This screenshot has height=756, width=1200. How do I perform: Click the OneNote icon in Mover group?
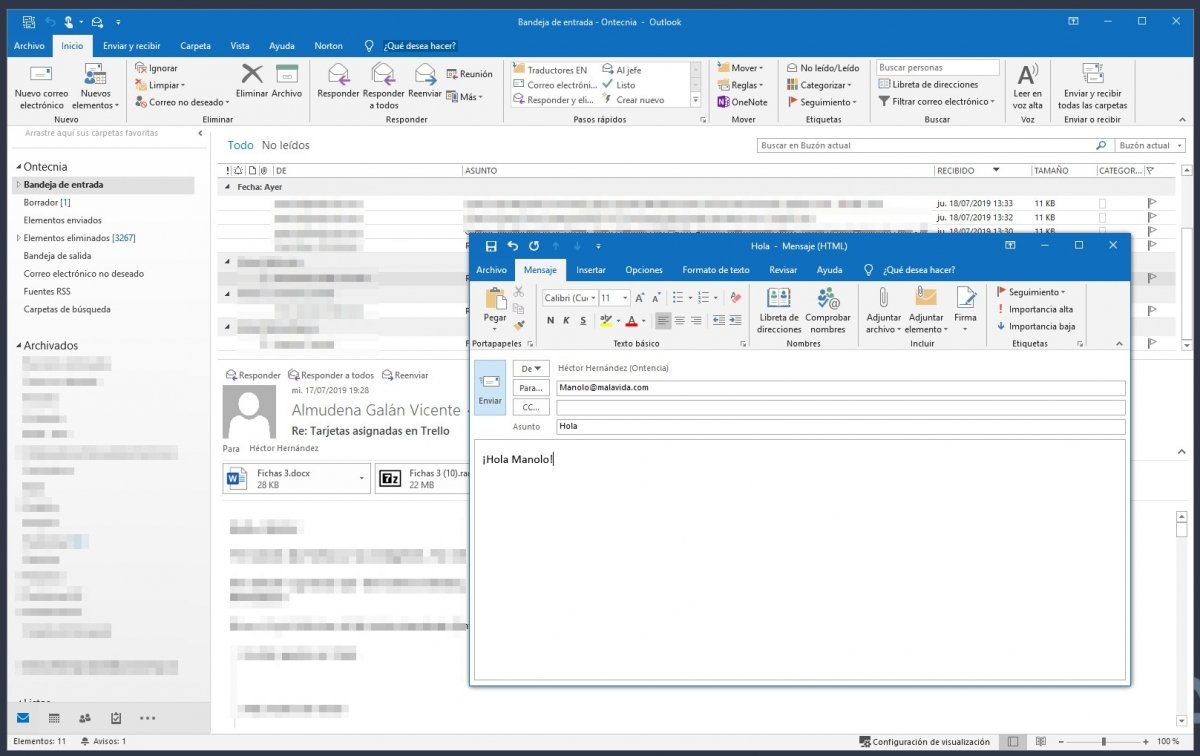(742, 102)
